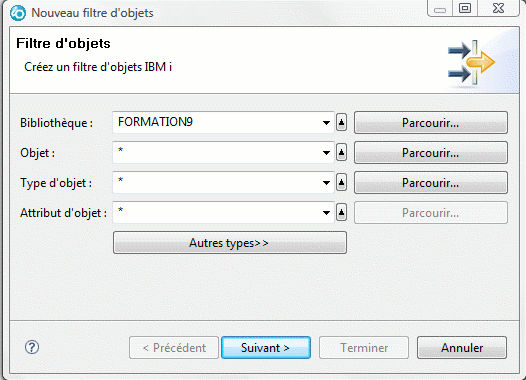
Task: Click the small arrow icon beside Objet field
Action: (341, 153)
